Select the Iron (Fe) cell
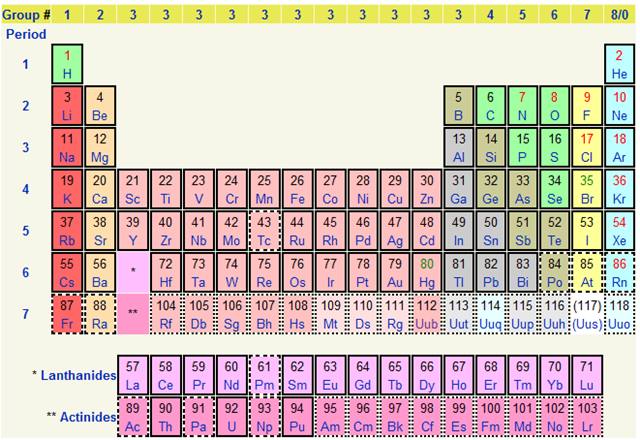This screenshot has width=640, height=440. pyautogui.click(x=297, y=189)
